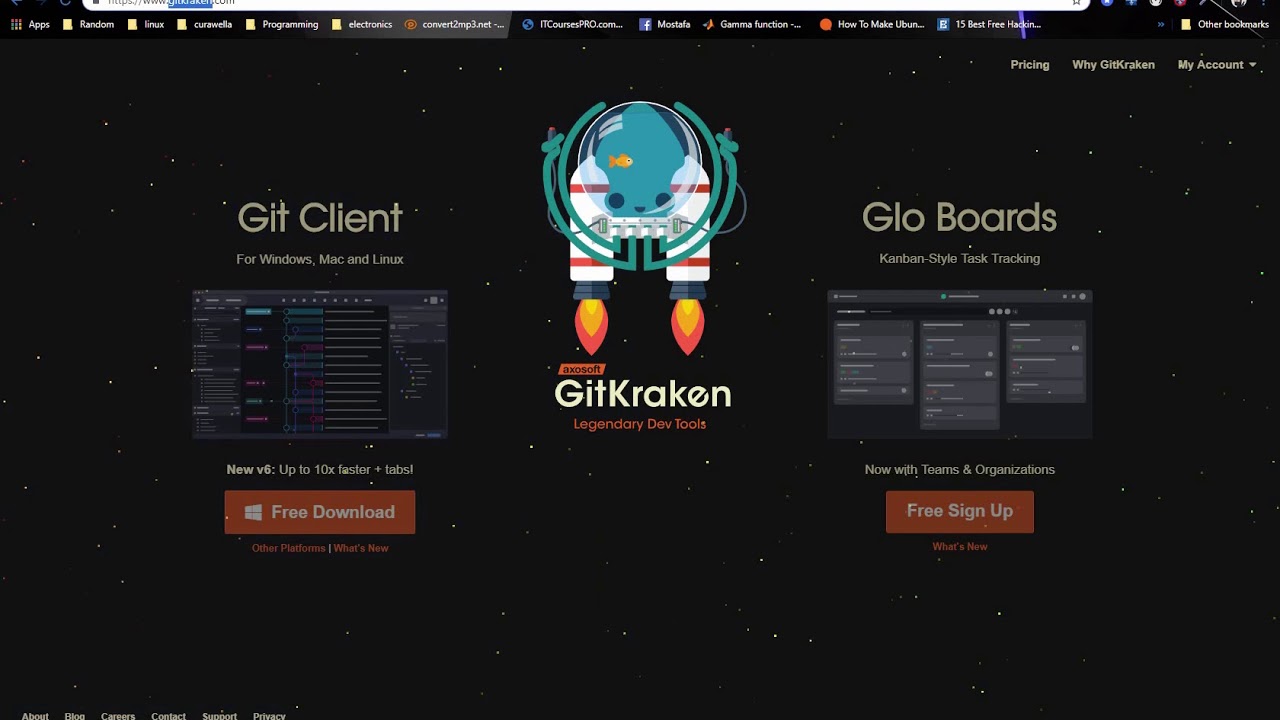Click the Glo Boards heading

pos(960,217)
